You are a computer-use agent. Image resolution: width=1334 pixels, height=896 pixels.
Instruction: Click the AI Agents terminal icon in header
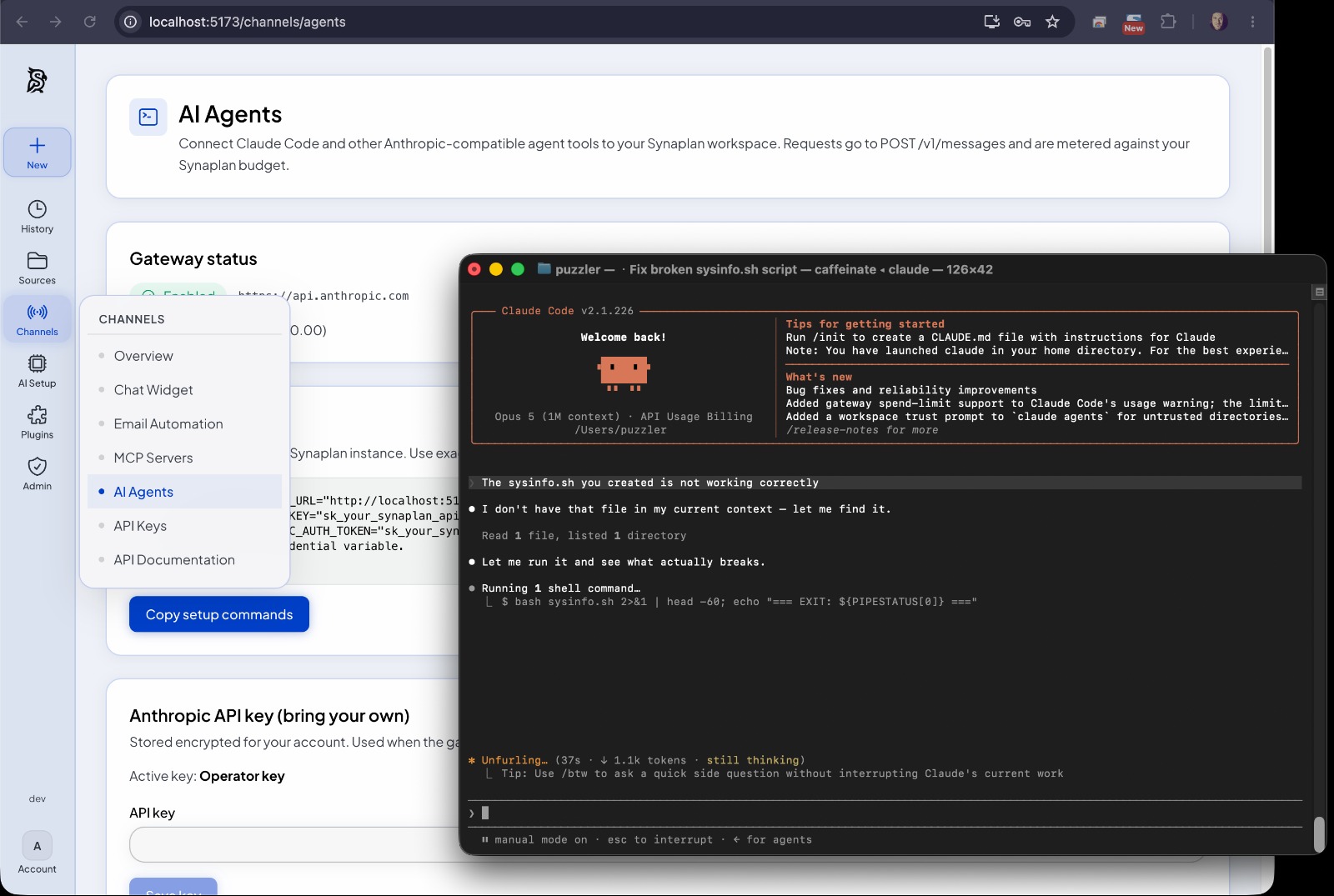pos(148,117)
